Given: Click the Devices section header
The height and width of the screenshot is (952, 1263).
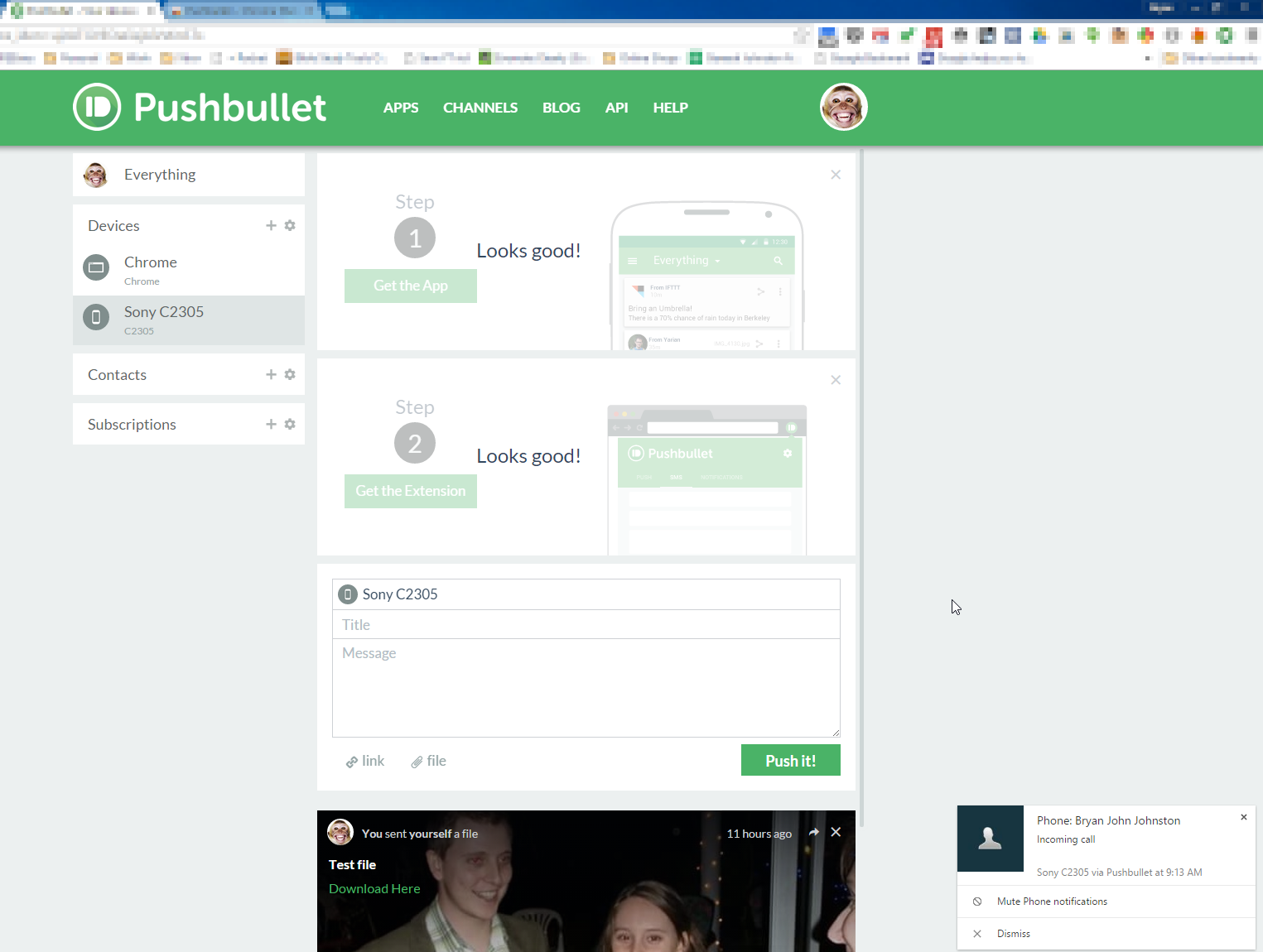Looking at the screenshot, I should [x=113, y=226].
